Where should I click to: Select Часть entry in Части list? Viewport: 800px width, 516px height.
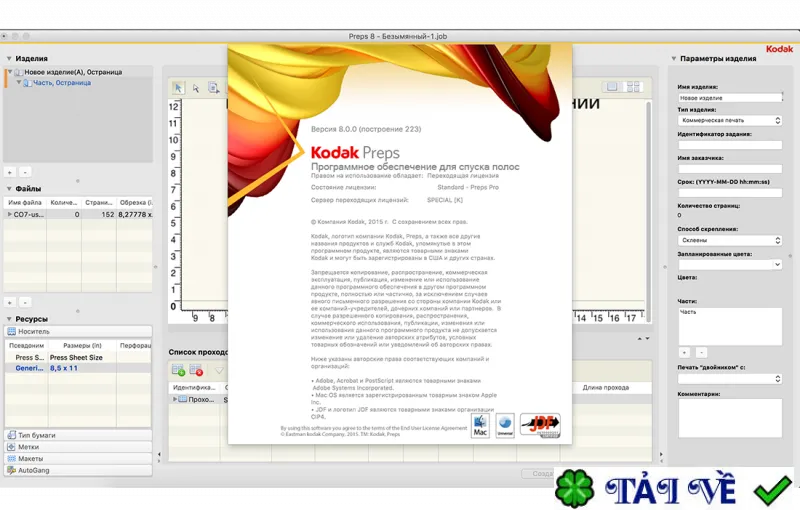(x=688, y=312)
